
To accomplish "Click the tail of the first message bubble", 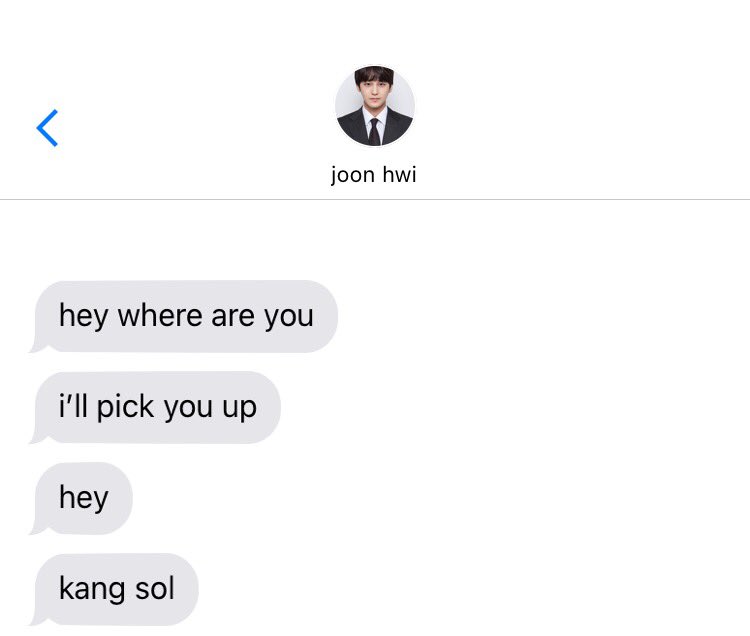I will [x=36, y=348].
